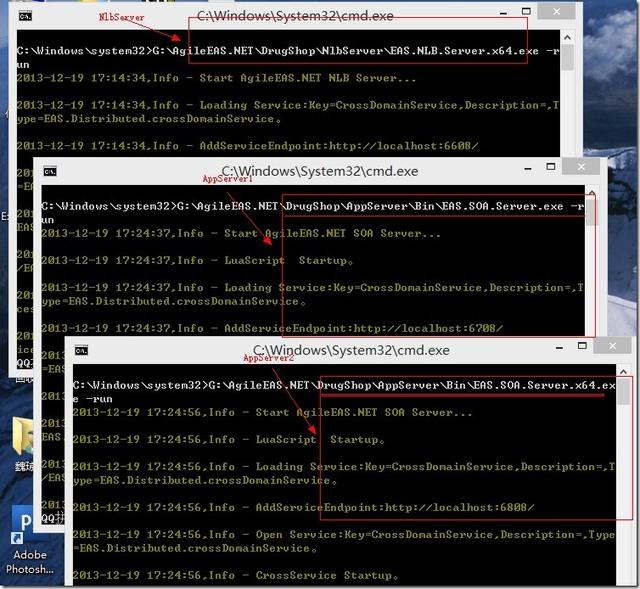Click the 17:24:56 'LuaScript Startup' log line

pyautogui.click(x=229, y=440)
